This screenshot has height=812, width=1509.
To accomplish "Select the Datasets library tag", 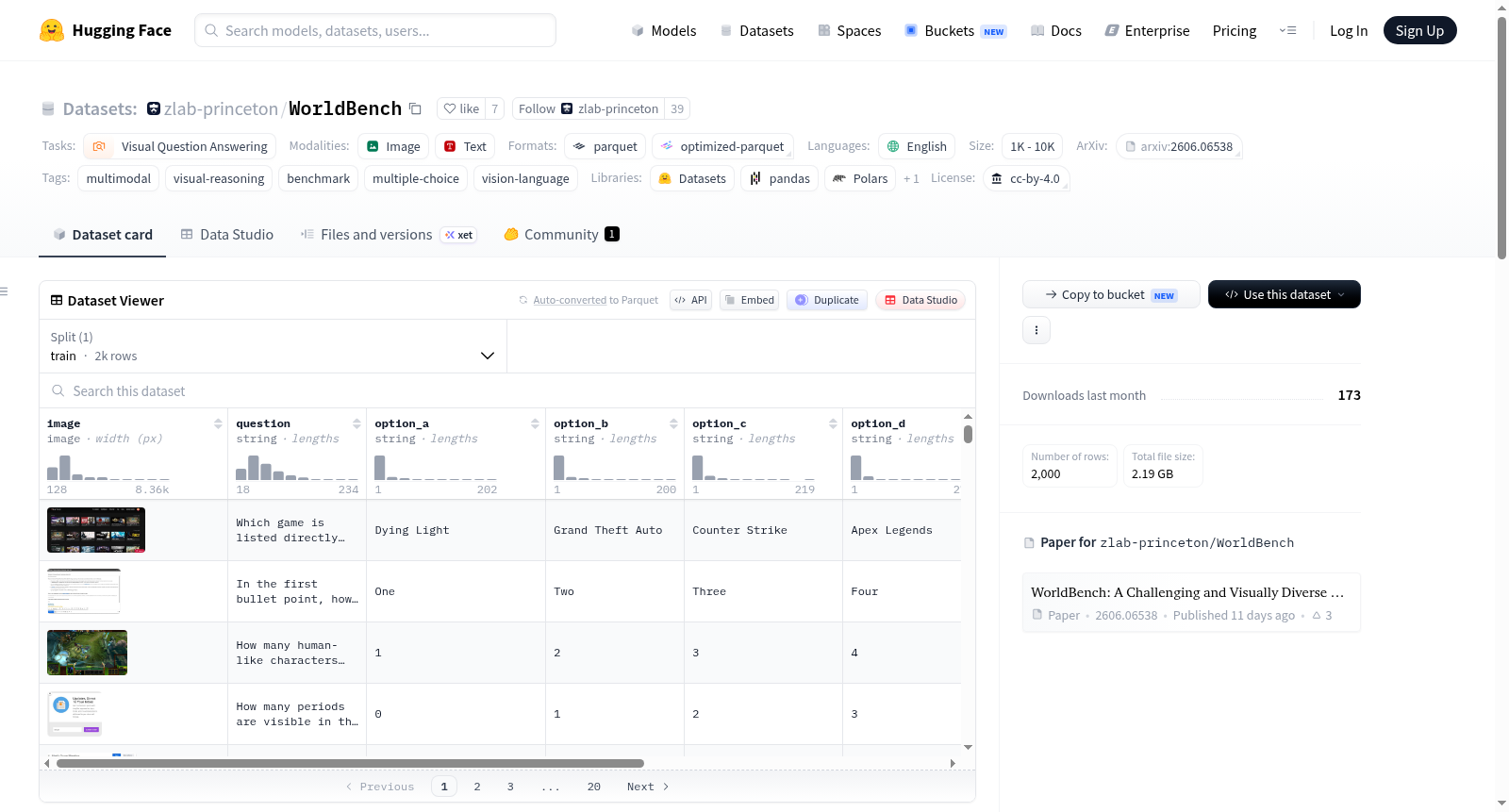I will (692, 178).
